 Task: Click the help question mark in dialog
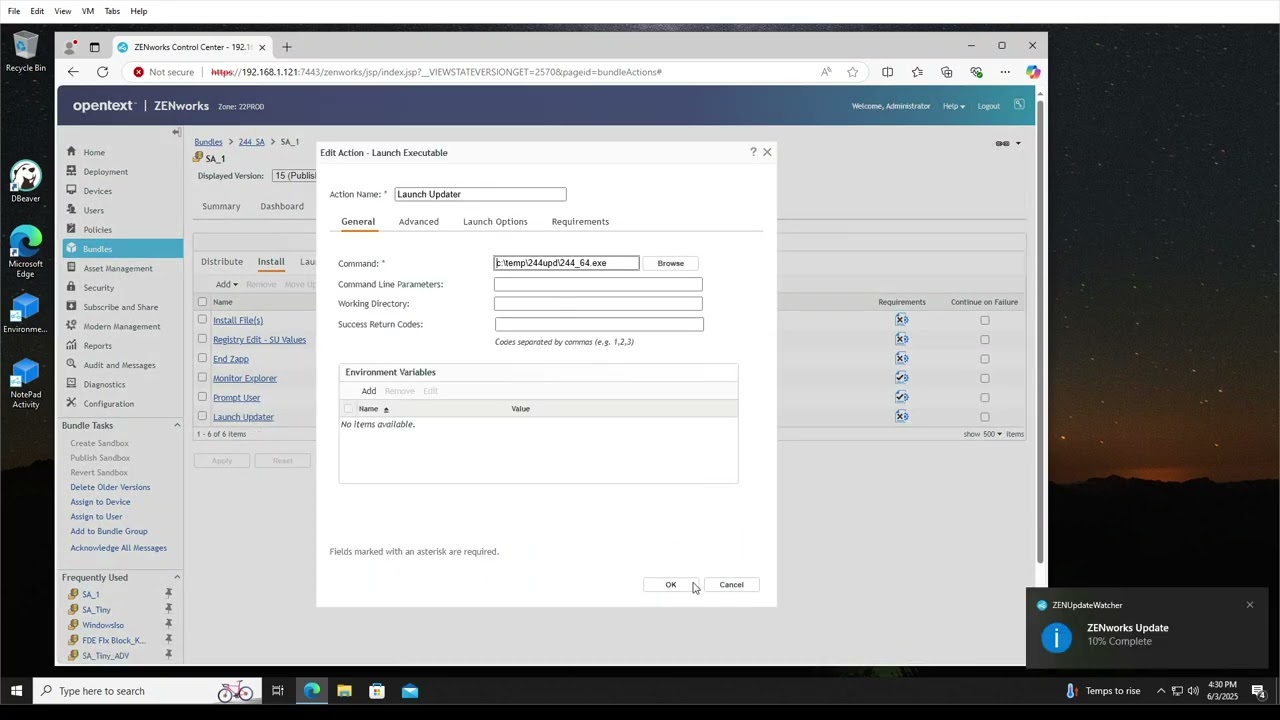(x=753, y=152)
